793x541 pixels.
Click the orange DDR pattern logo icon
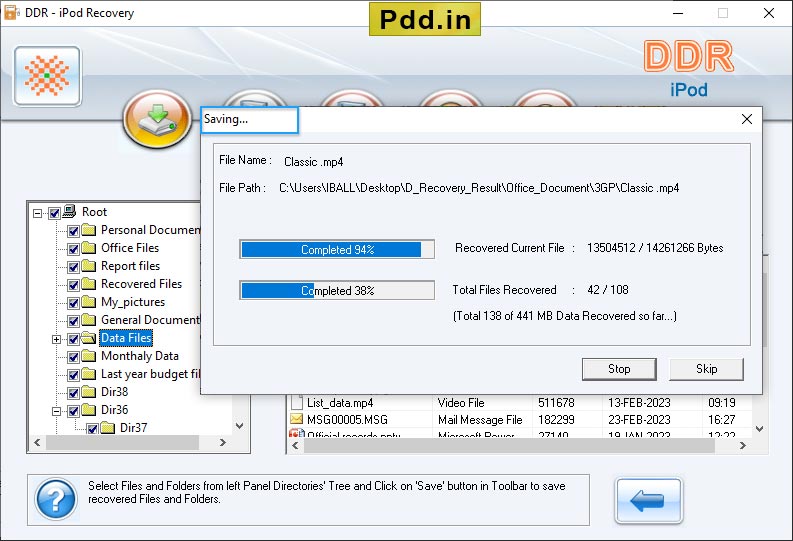(x=47, y=76)
